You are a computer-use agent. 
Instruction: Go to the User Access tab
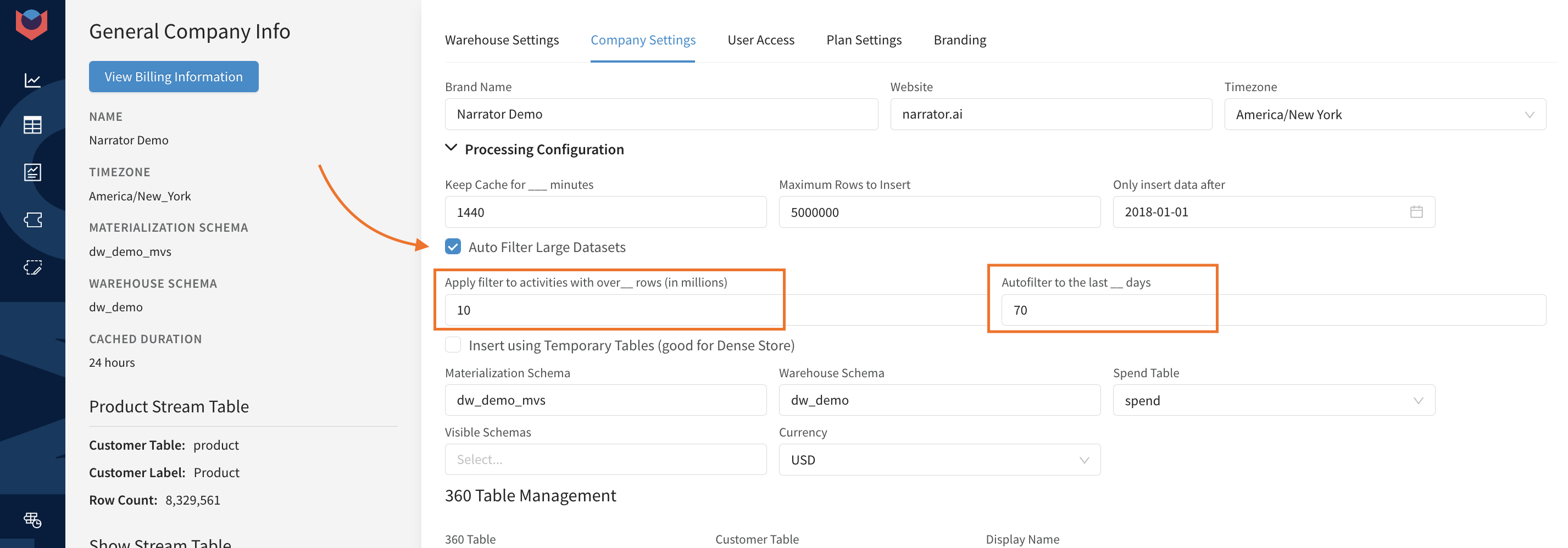point(761,40)
